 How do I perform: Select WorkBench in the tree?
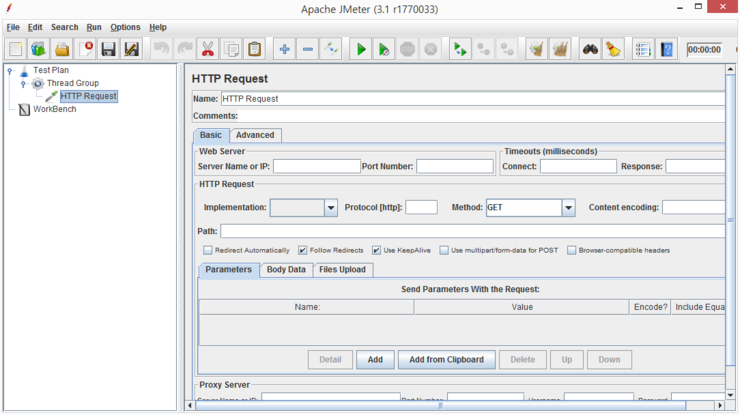click(x=54, y=109)
